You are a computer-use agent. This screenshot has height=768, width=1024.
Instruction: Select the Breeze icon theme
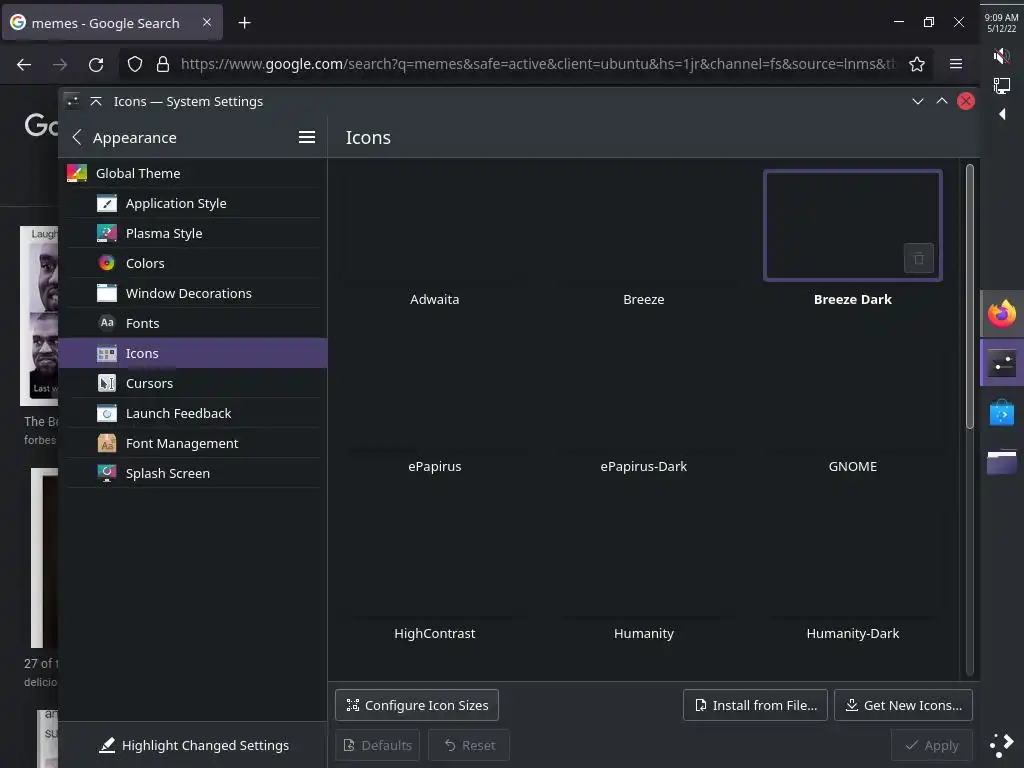(644, 239)
